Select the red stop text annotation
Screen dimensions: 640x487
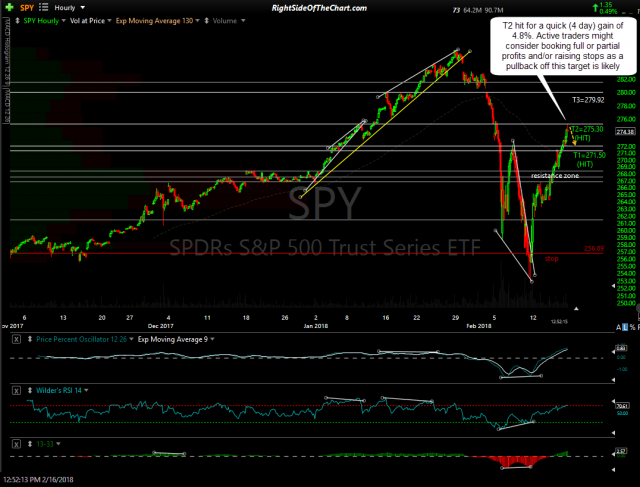click(x=551, y=259)
